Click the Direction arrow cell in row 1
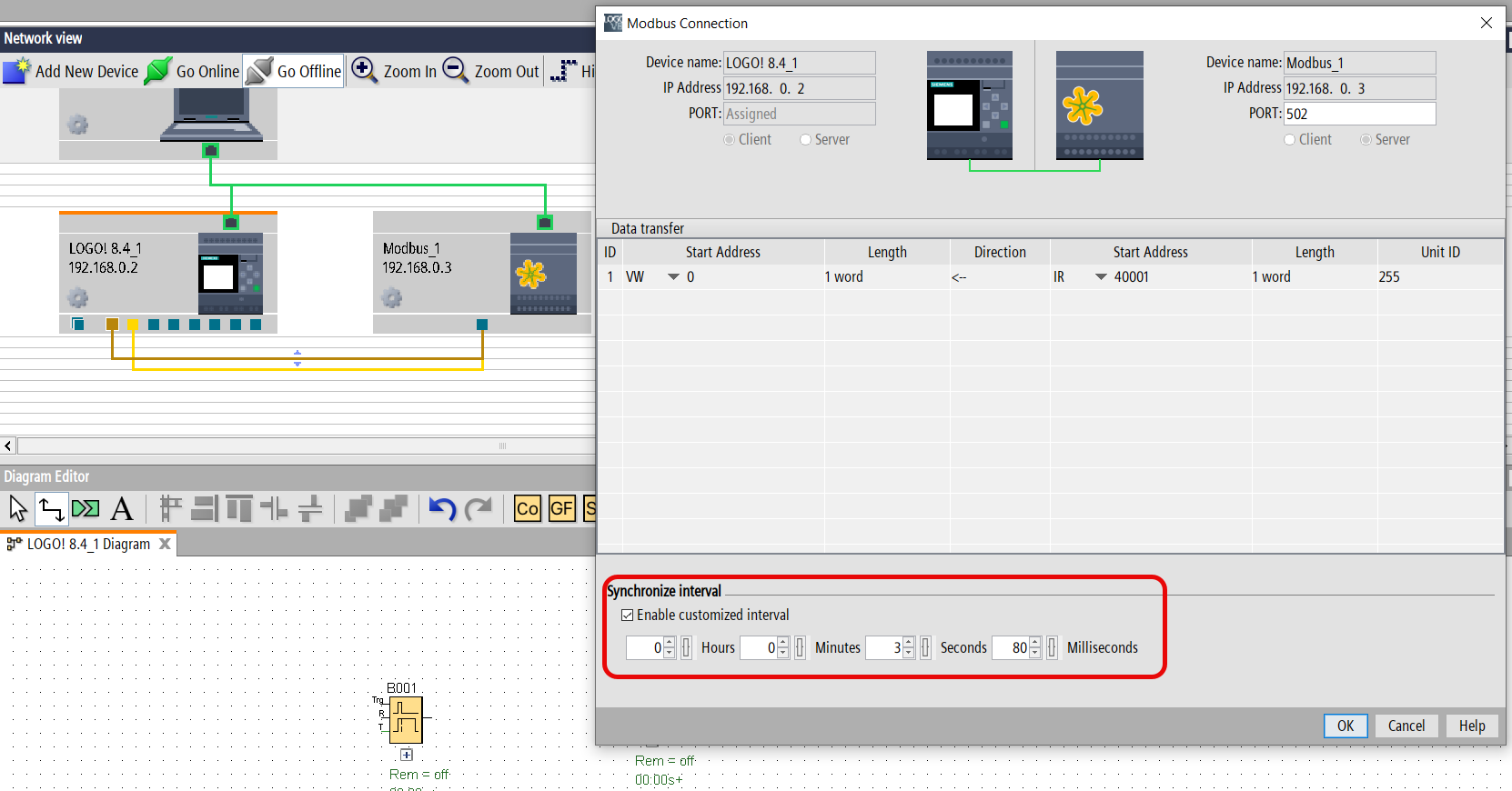The height and width of the screenshot is (791, 1512). coord(1000,277)
